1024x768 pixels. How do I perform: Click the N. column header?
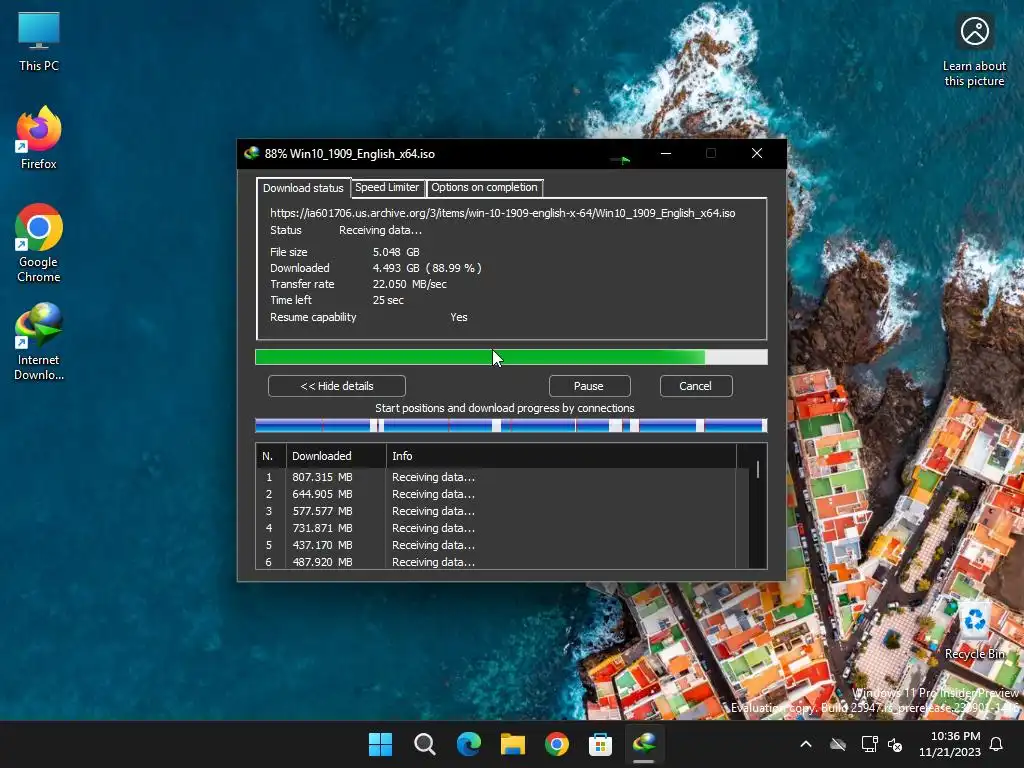[x=270, y=456]
